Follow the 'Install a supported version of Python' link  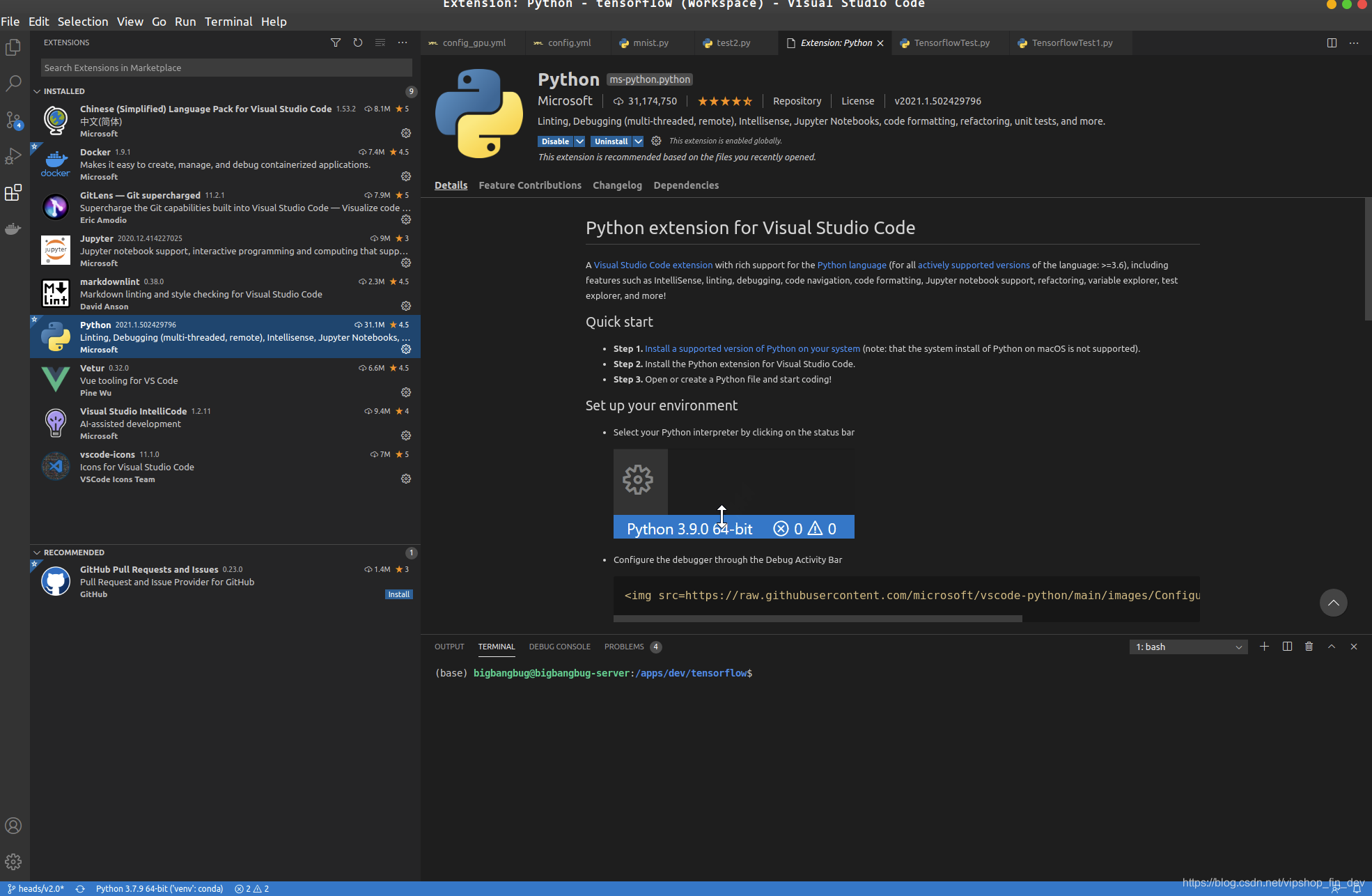[752, 349]
